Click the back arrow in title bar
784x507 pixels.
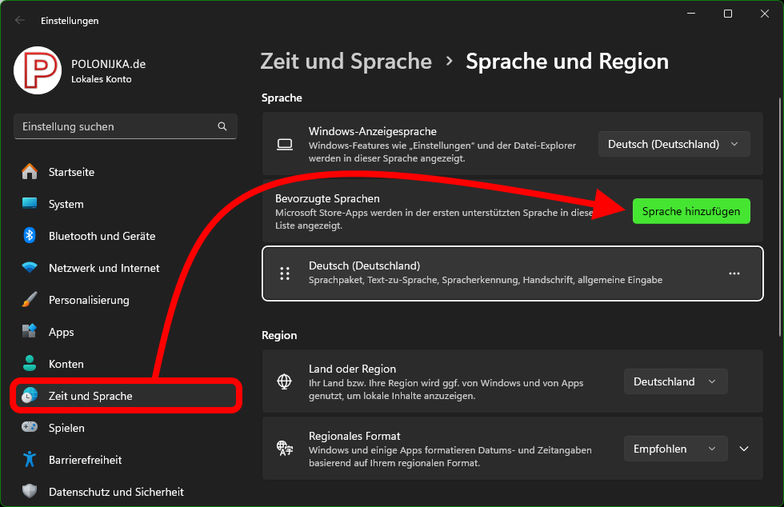(x=20, y=20)
